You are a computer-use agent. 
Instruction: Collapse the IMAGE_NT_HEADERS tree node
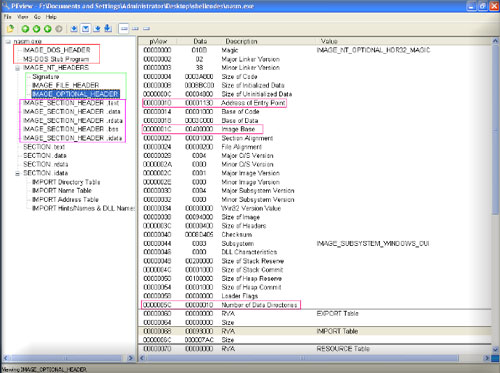click(17, 68)
